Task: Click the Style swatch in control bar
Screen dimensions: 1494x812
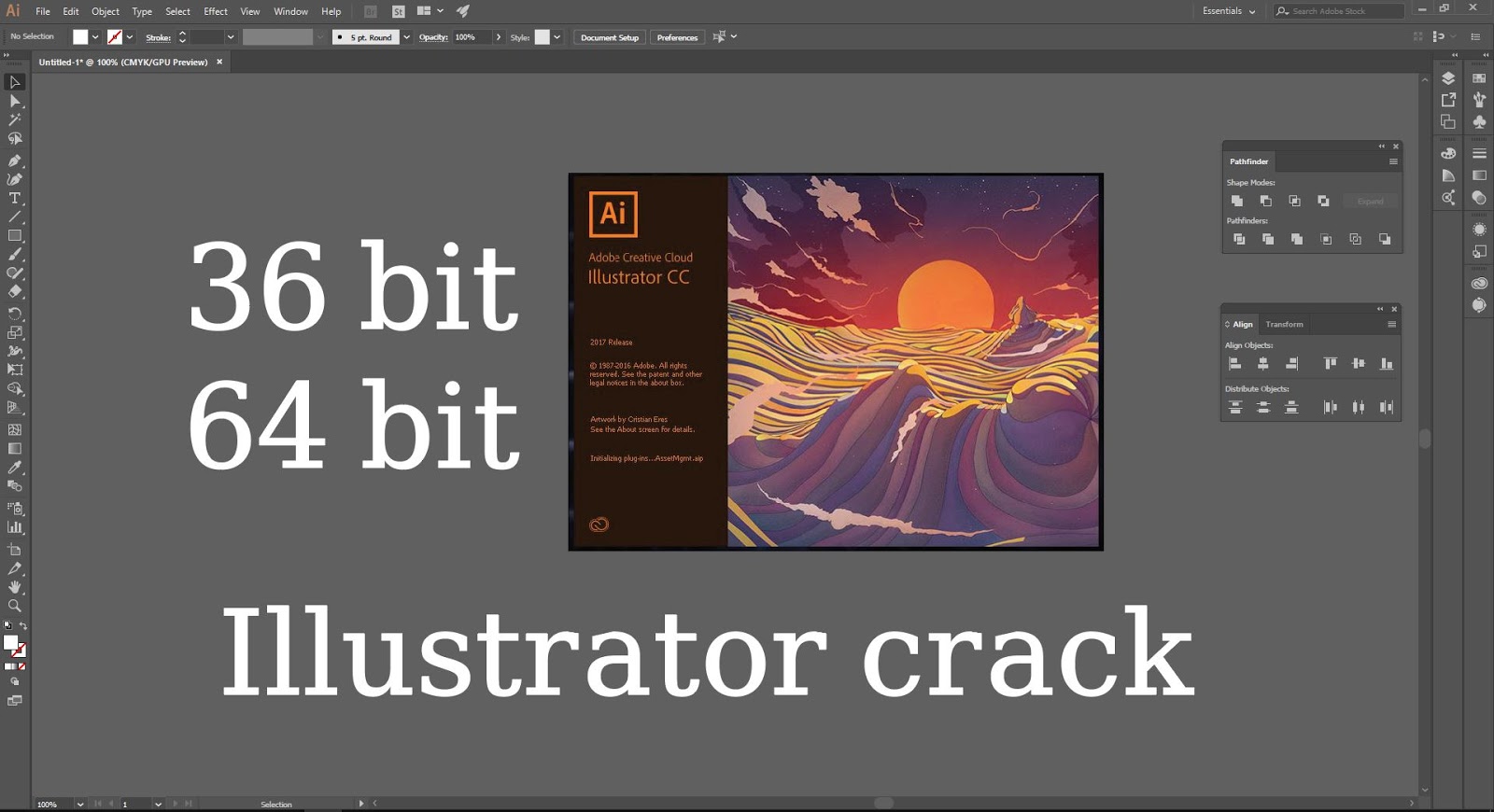Action: (542, 37)
